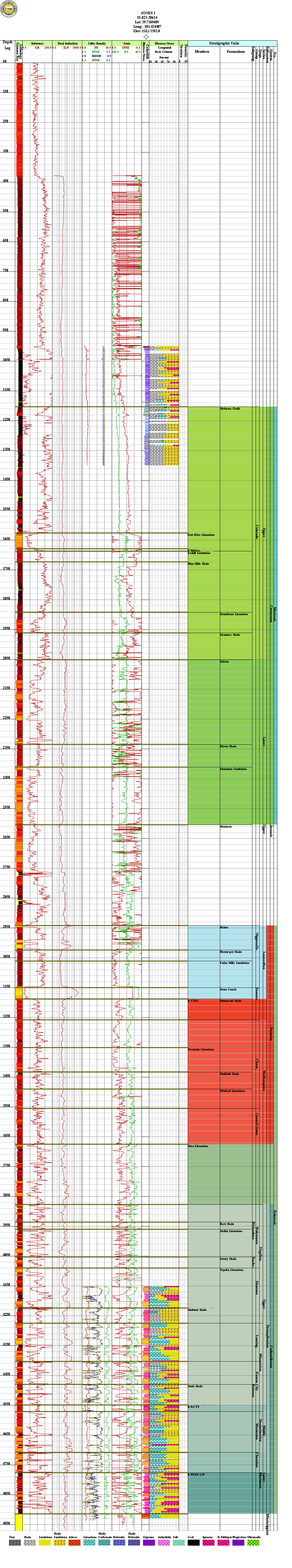Screen dimensions: 292x1568
Task: Click the Formations column header
Action: [x=236, y=52]
